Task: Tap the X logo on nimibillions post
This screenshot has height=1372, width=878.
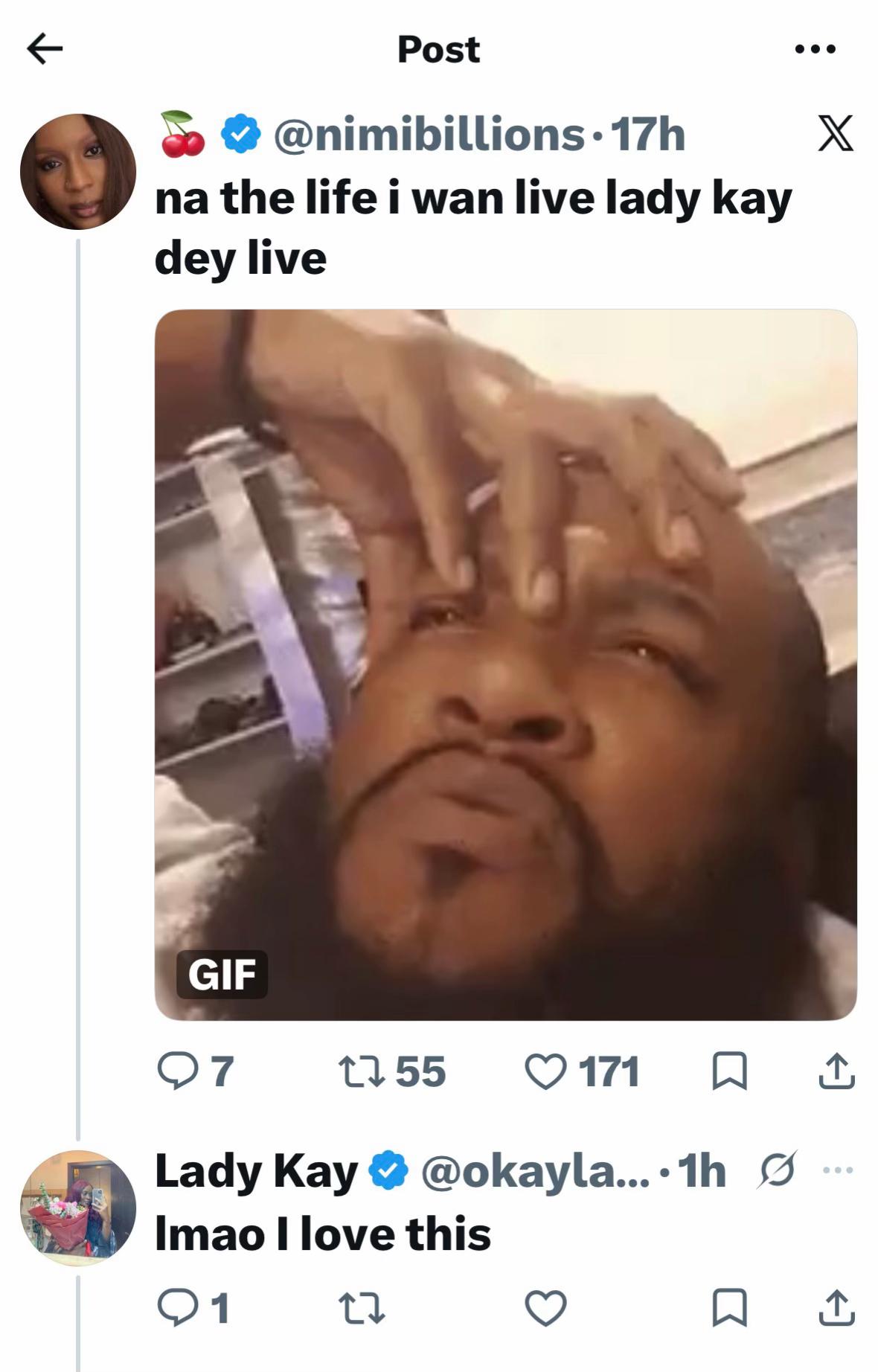Action: coord(835,134)
